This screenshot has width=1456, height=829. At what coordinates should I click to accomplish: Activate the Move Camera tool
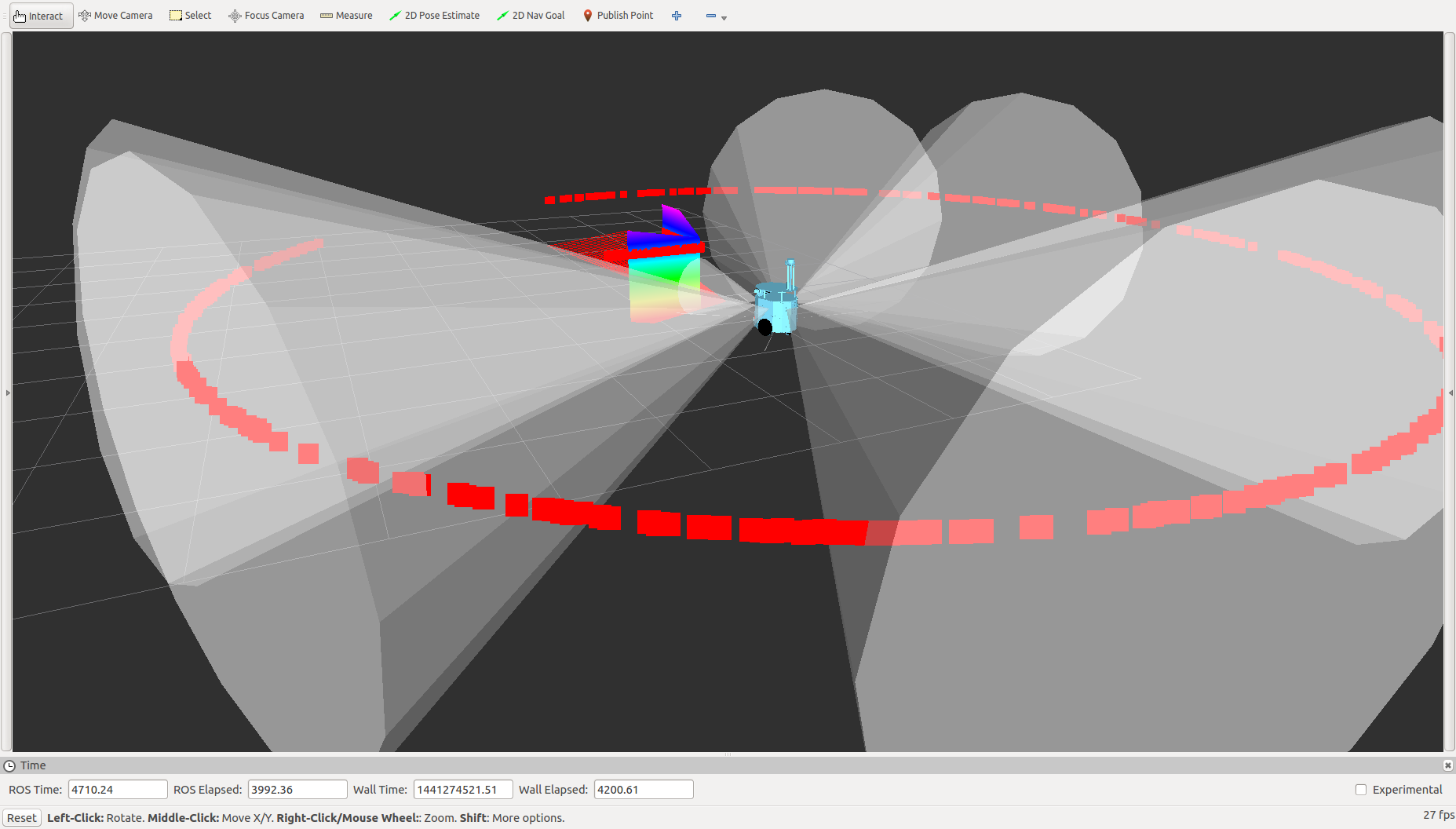click(x=115, y=16)
